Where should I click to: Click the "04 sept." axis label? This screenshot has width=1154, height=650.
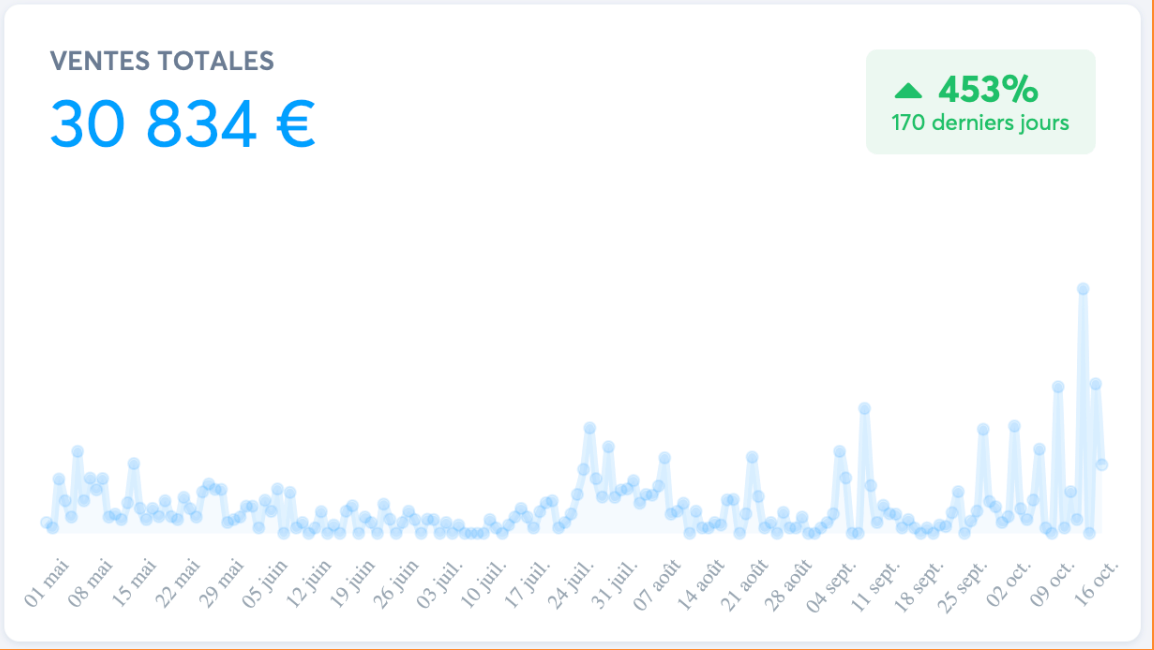(x=832, y=586)
